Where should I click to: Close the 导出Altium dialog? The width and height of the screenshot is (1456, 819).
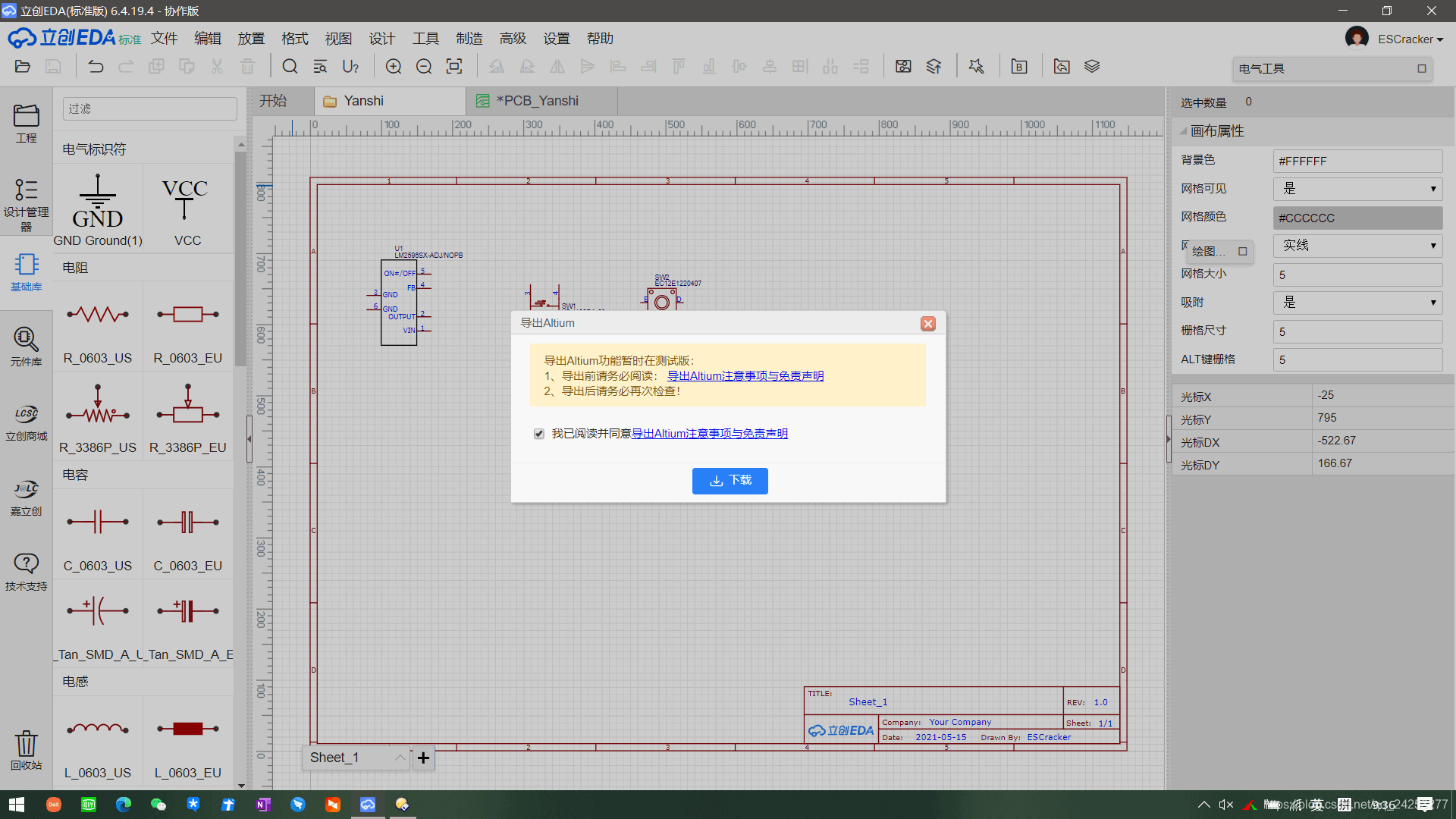[927, 324]
